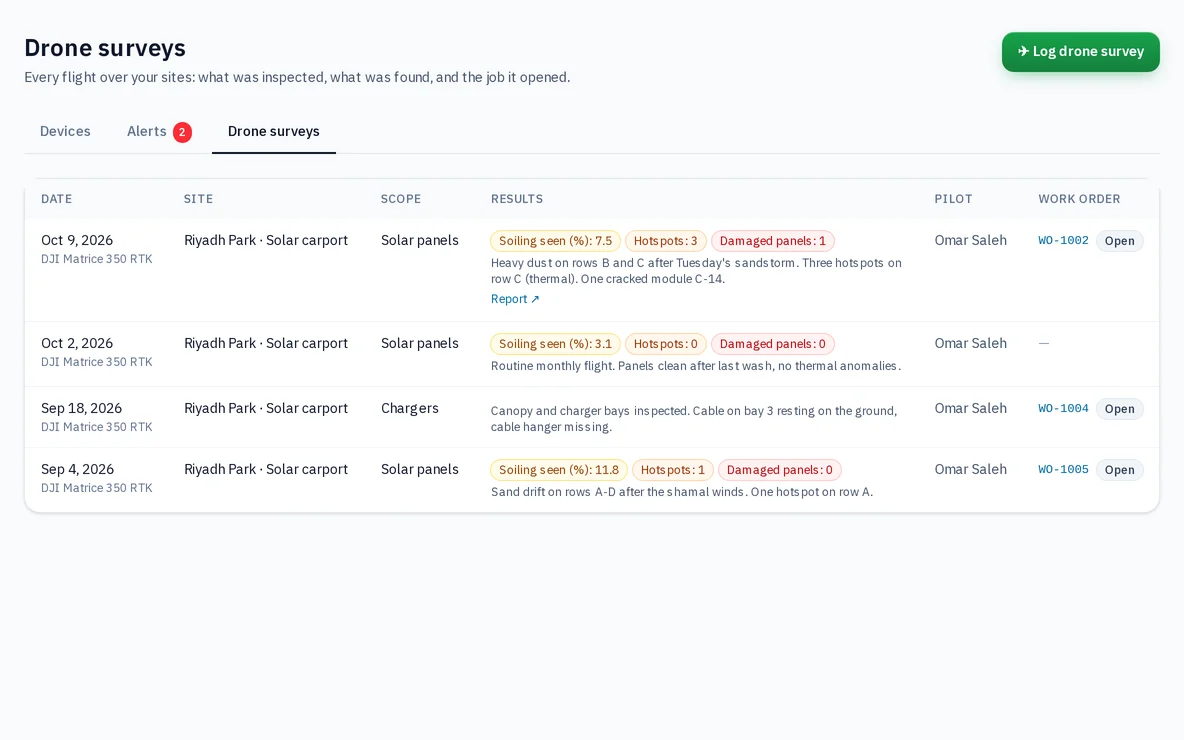Click the WORK ORDER column header

click(x=1079, y=199)
